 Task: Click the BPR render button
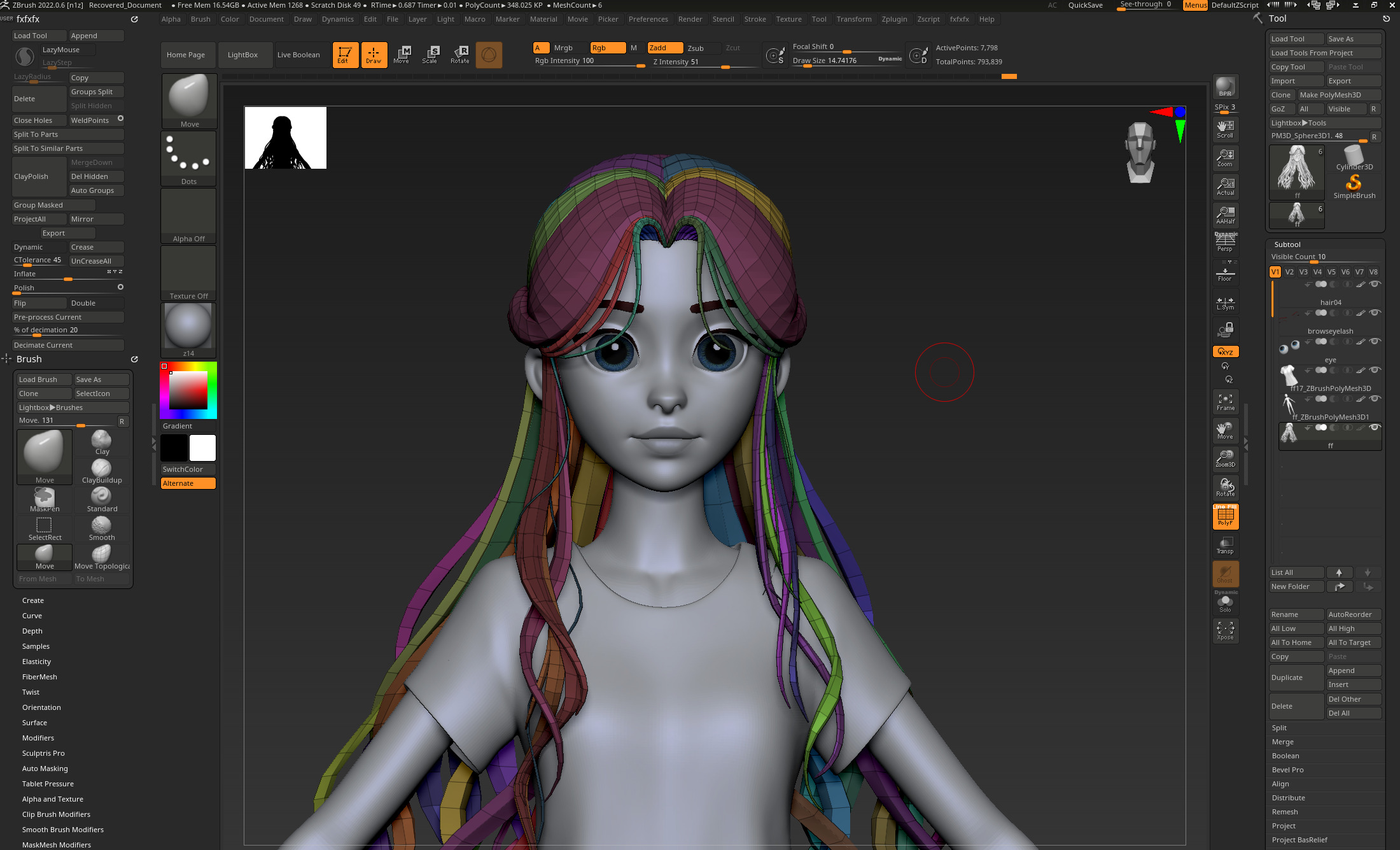[x=1225, y=87]
